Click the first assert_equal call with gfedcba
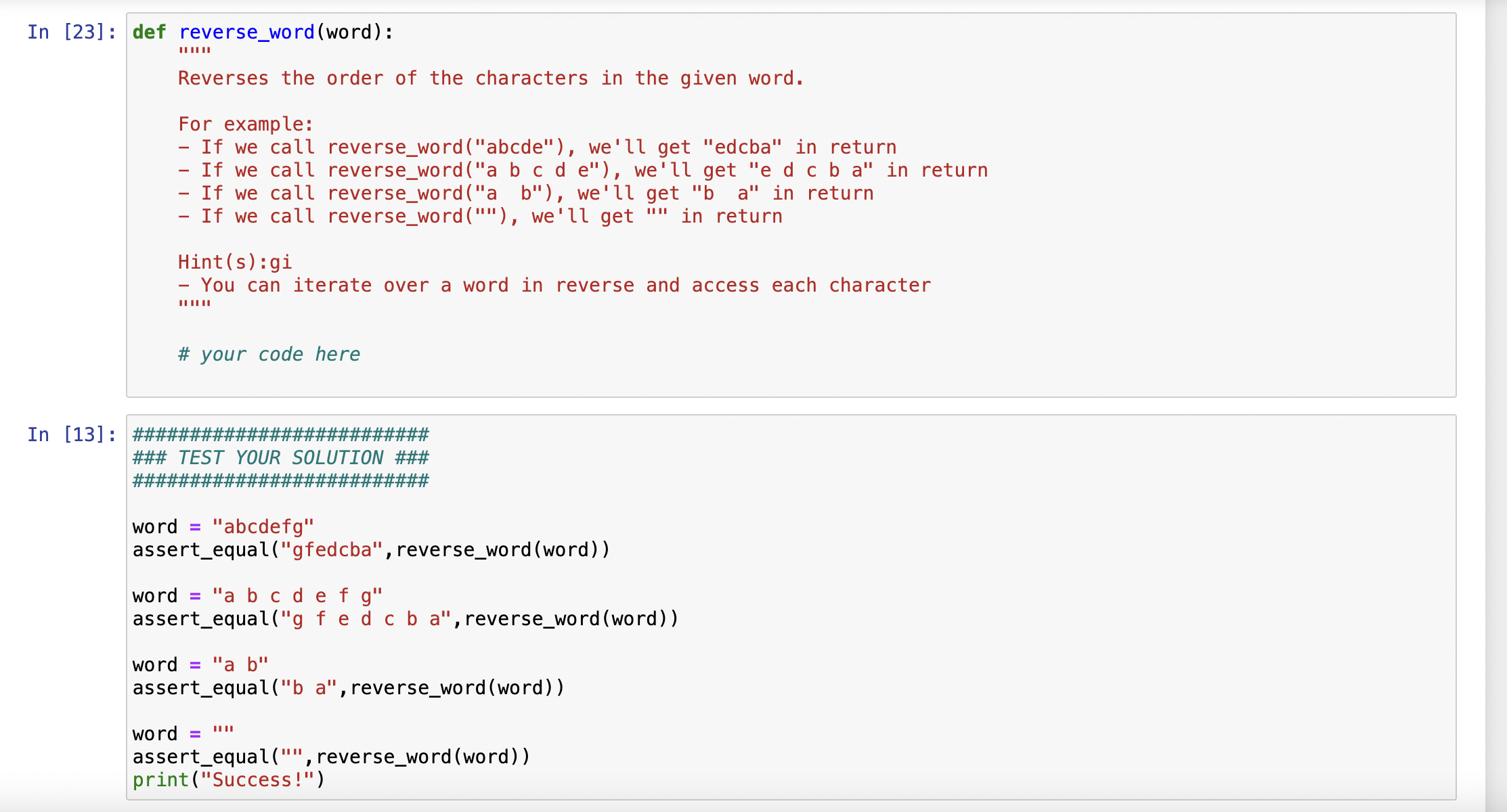 tap(371, 549)
